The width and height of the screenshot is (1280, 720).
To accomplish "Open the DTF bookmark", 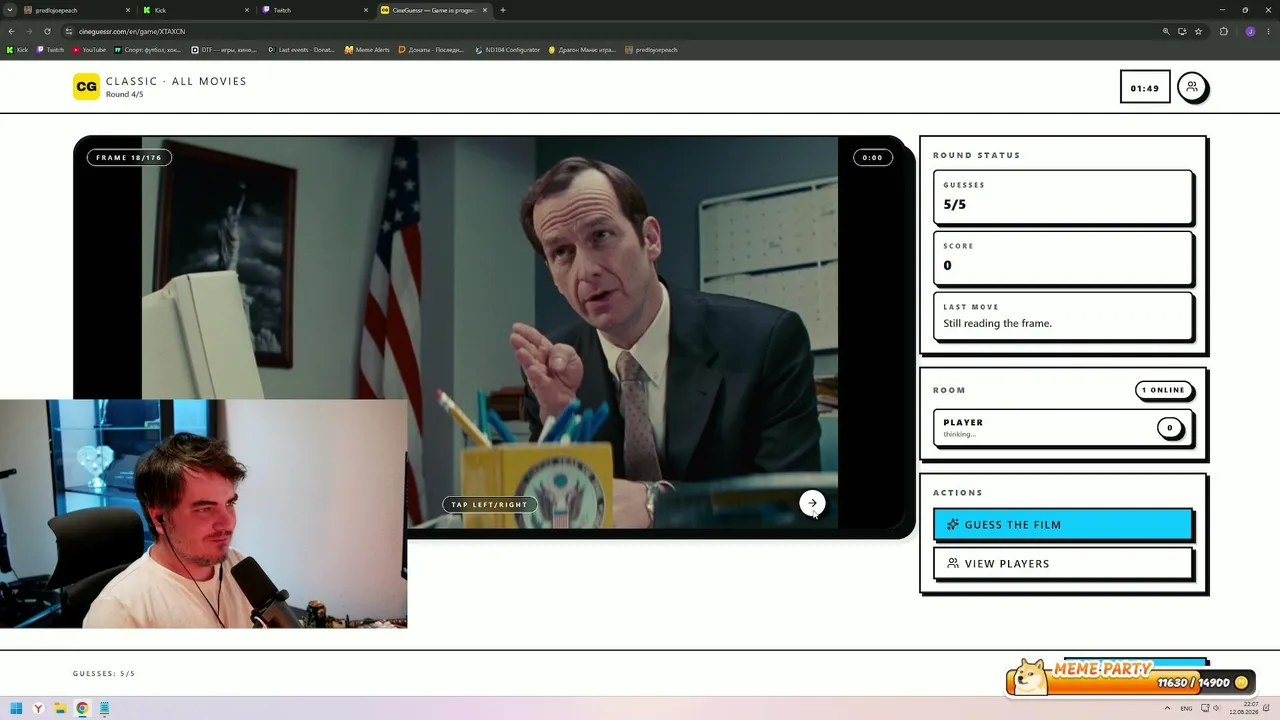I will [224, 50].
